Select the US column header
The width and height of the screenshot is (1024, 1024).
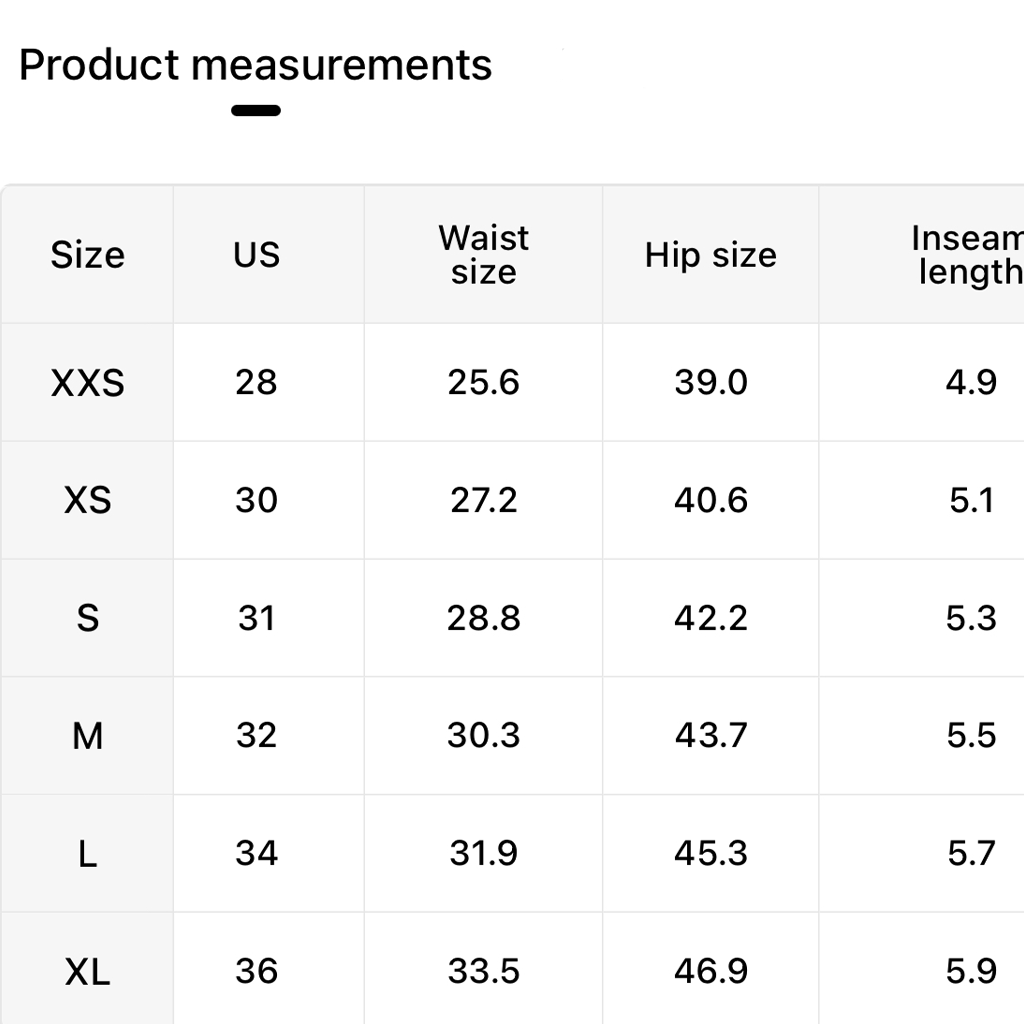pyautogui.click(x=256, y=255)
